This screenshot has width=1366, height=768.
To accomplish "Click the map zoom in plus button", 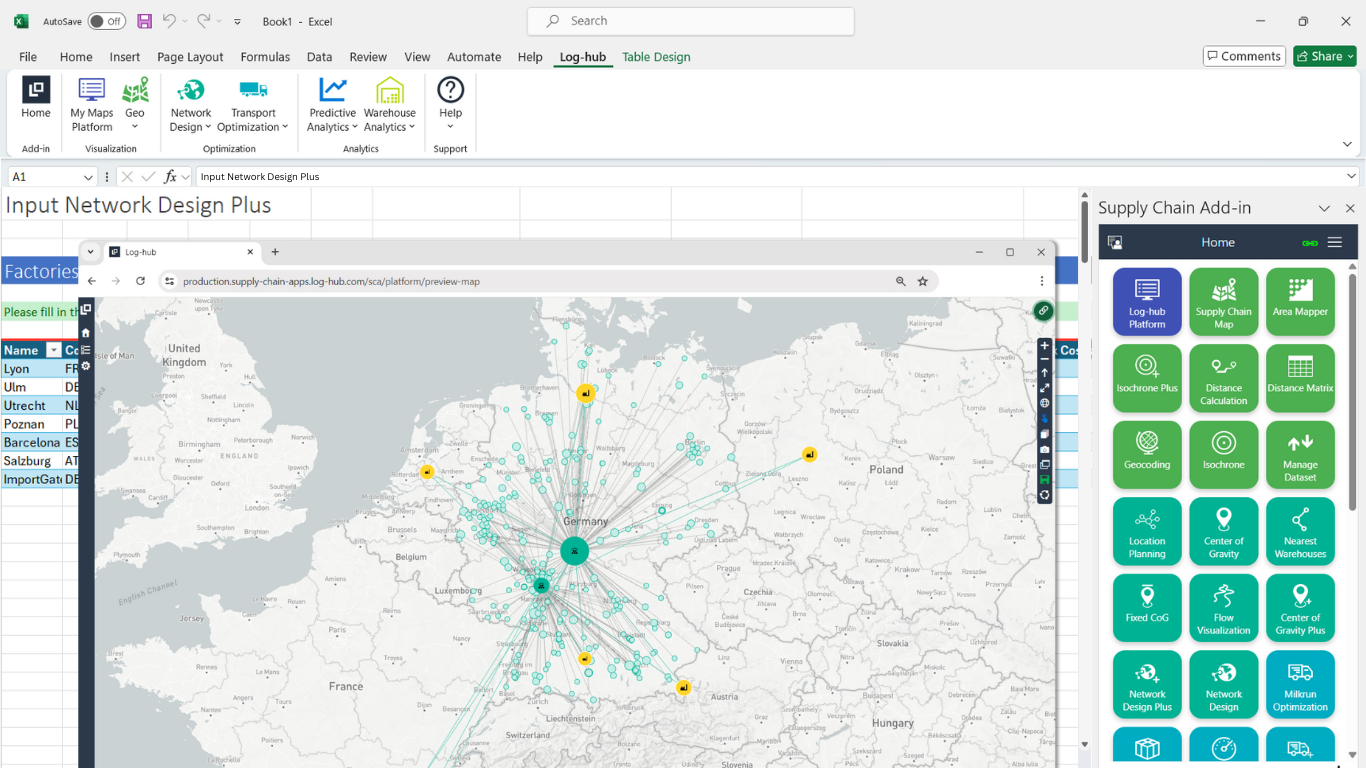I will [x=1044, y=346].
